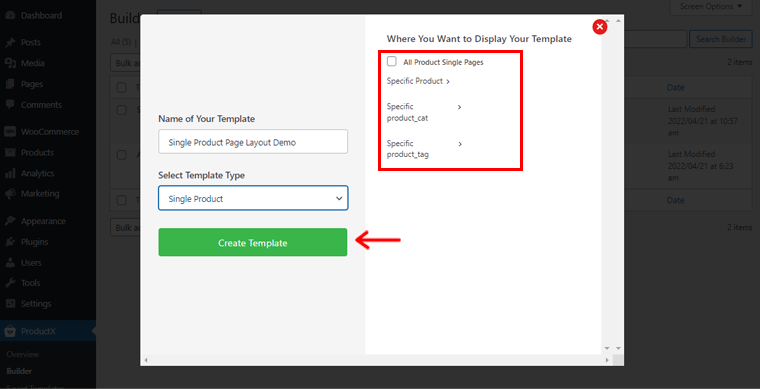Click the Settings icon in sidebar
Viewport: 760px width, 389px height.
(10, 304)
